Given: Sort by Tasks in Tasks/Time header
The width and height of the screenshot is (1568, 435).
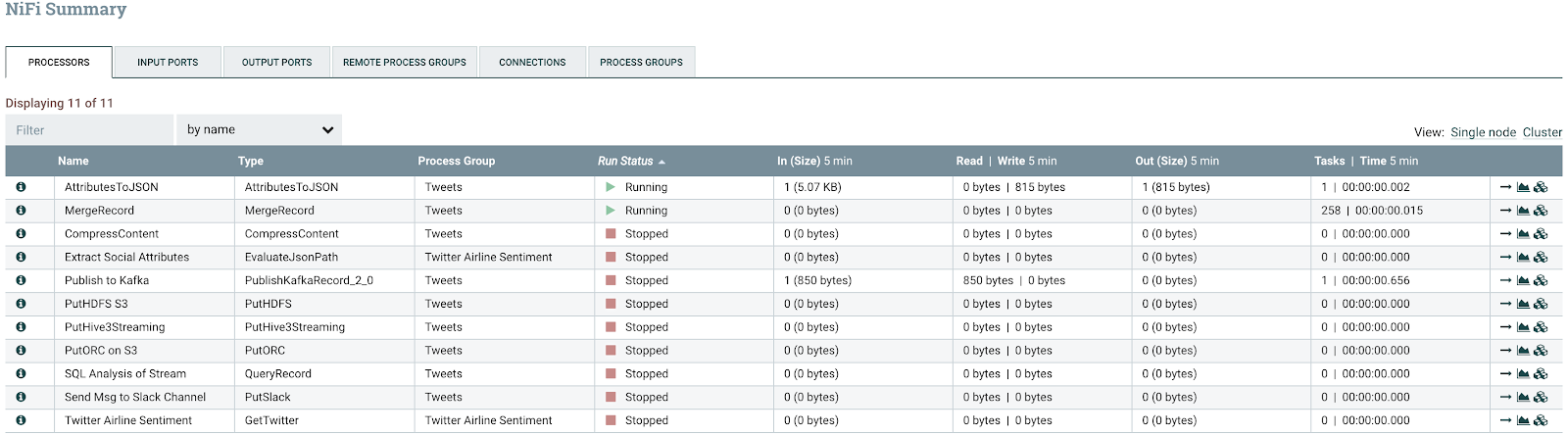Looking at the screenshot, I should click(x=1330, y=161).
